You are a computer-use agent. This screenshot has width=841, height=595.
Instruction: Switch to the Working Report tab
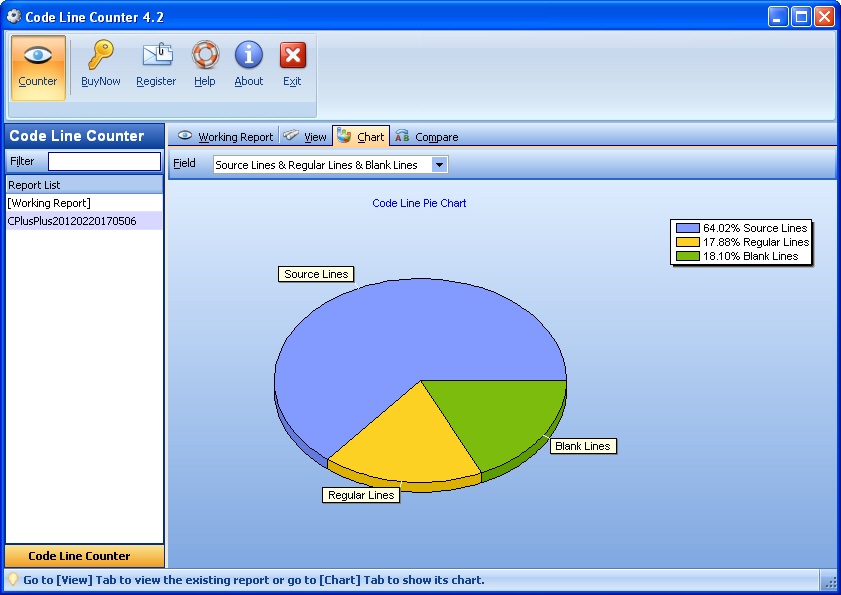pos(225,137)
